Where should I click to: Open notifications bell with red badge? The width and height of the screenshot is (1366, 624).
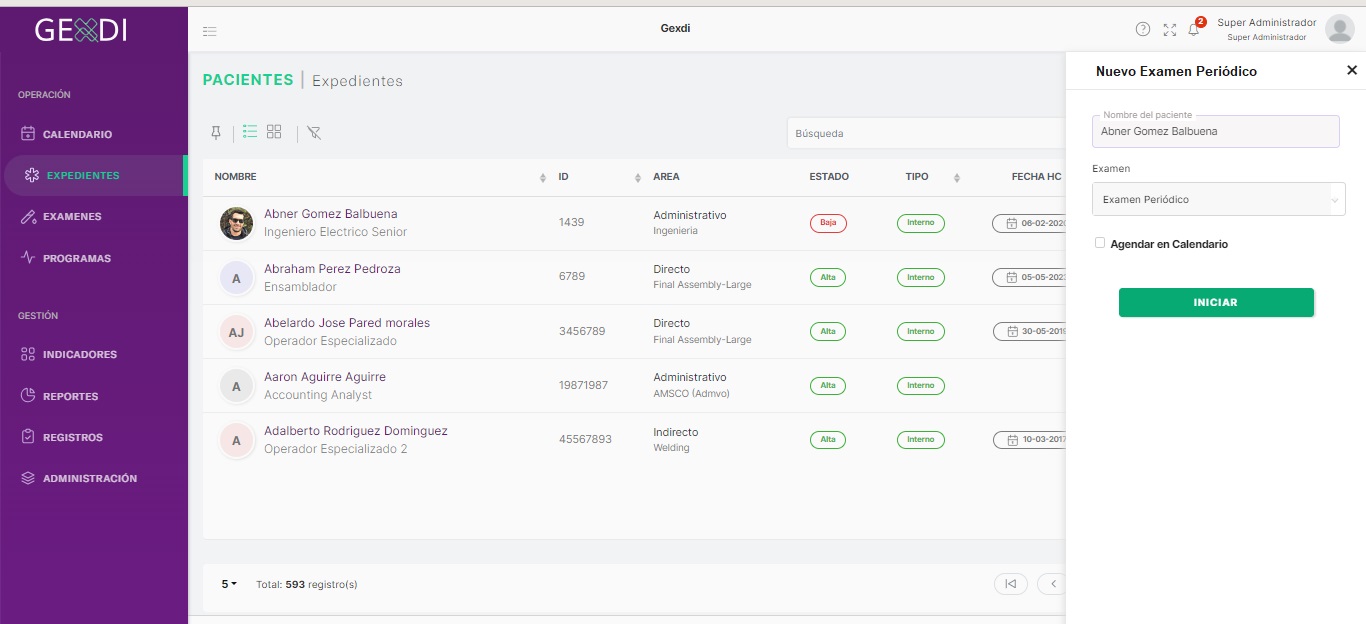[1194, 29]
